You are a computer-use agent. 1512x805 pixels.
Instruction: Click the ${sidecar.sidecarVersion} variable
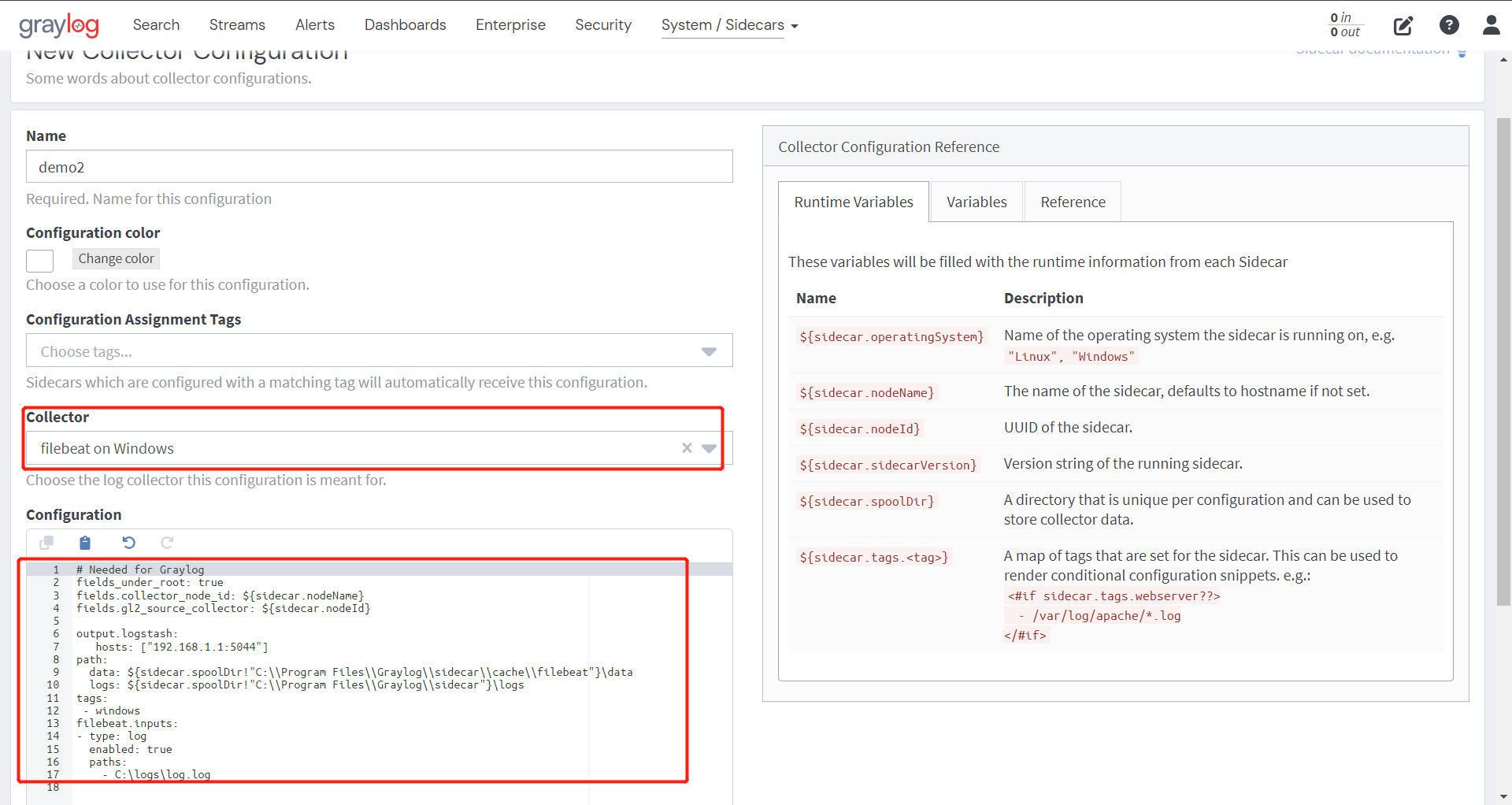tap(888, 466)
